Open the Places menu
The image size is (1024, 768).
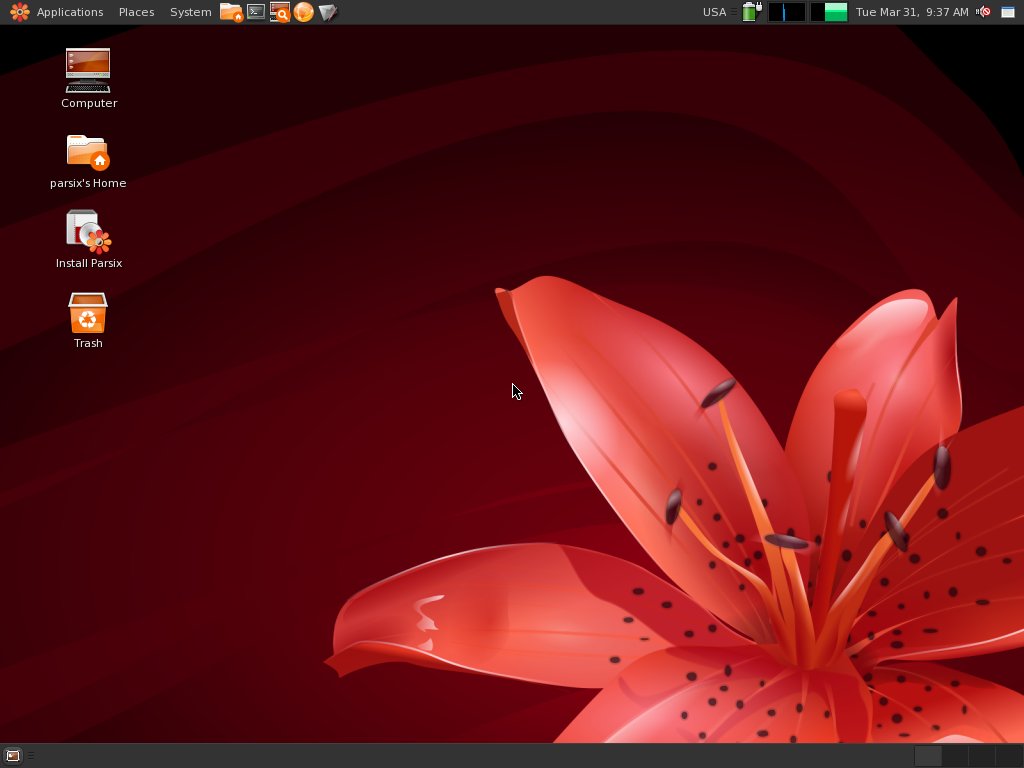click(x=136, y=12)
